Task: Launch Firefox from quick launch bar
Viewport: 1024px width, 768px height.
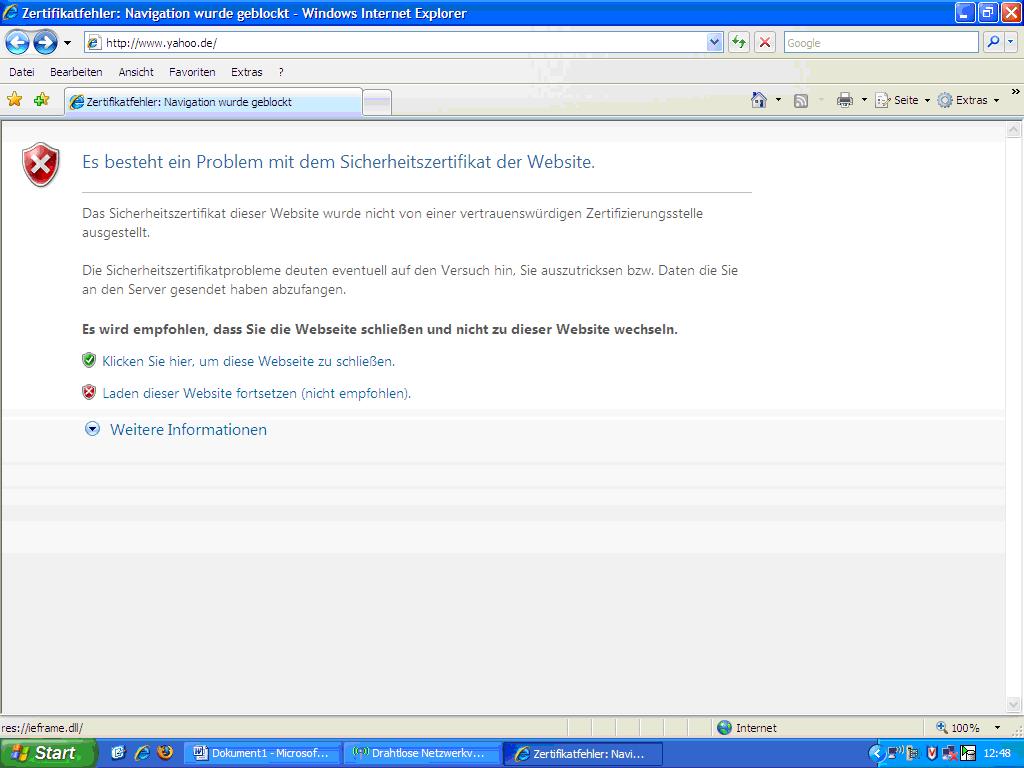Action: click(165, 753)
